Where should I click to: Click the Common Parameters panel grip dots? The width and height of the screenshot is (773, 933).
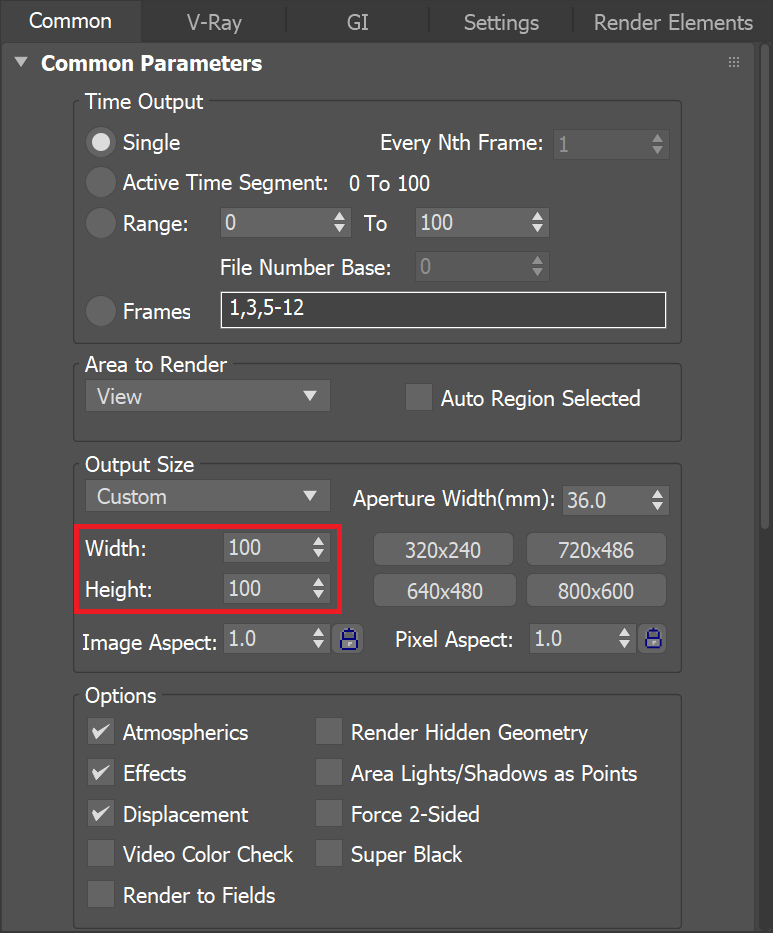point(734,62)
